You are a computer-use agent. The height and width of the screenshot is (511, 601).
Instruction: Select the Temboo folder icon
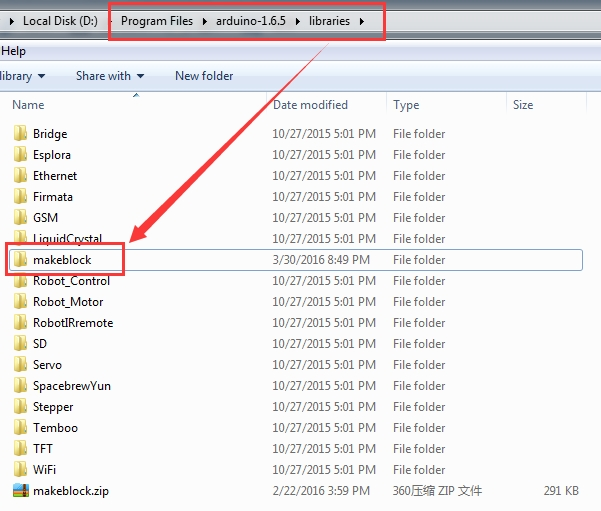pyautogui.click(x=20, y=427)
